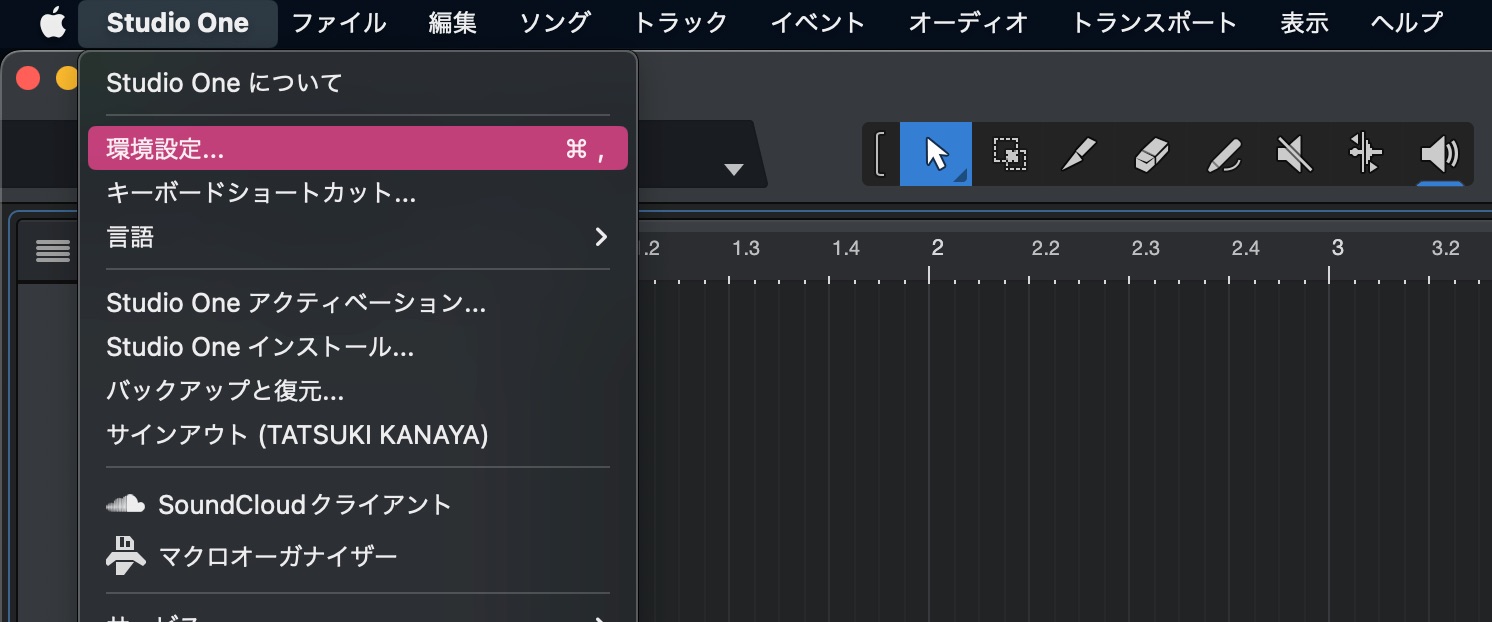Select the Eraser tool

click(1152, 154)
